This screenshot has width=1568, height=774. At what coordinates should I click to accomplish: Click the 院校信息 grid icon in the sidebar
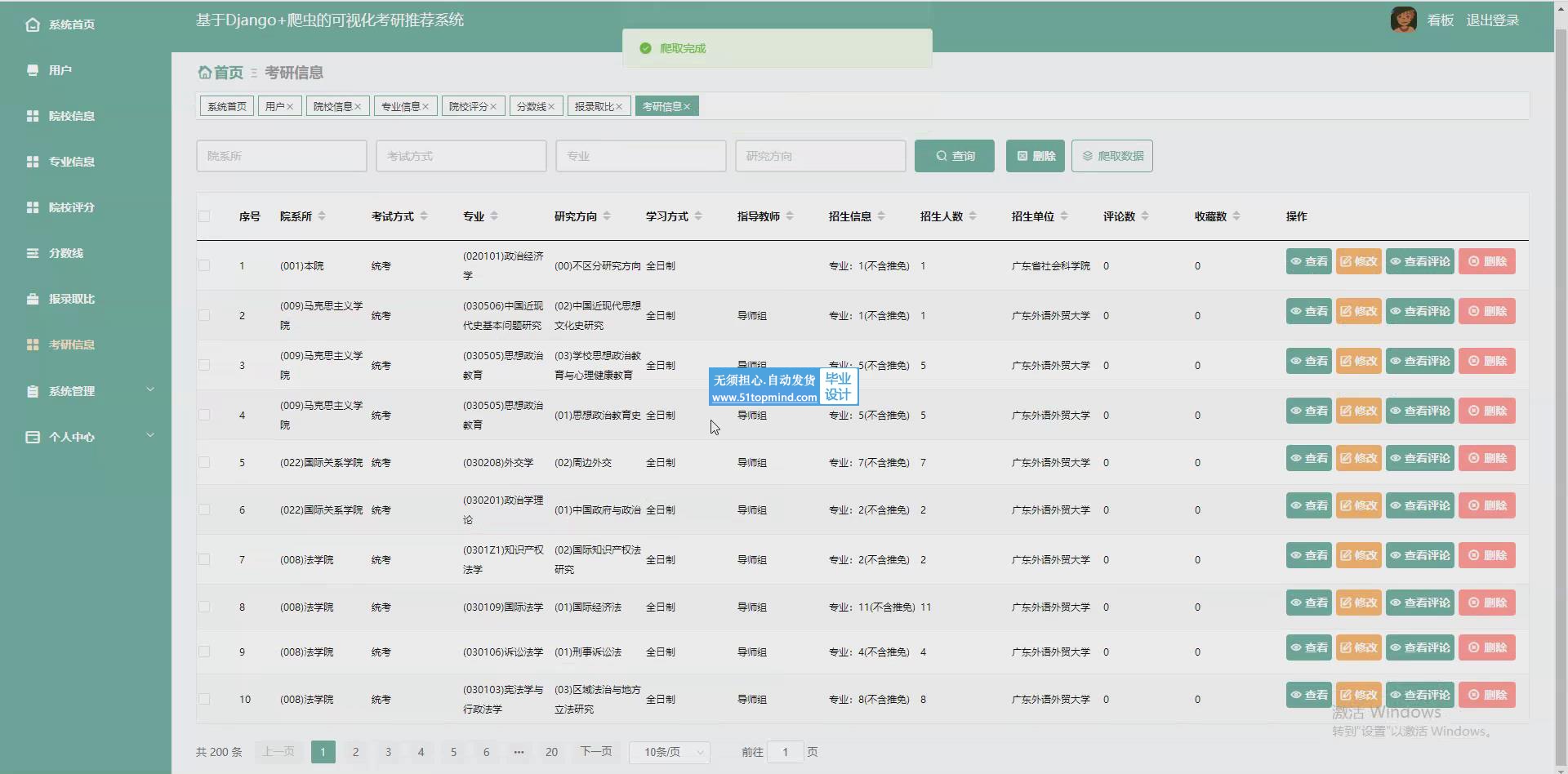(33, 116)
